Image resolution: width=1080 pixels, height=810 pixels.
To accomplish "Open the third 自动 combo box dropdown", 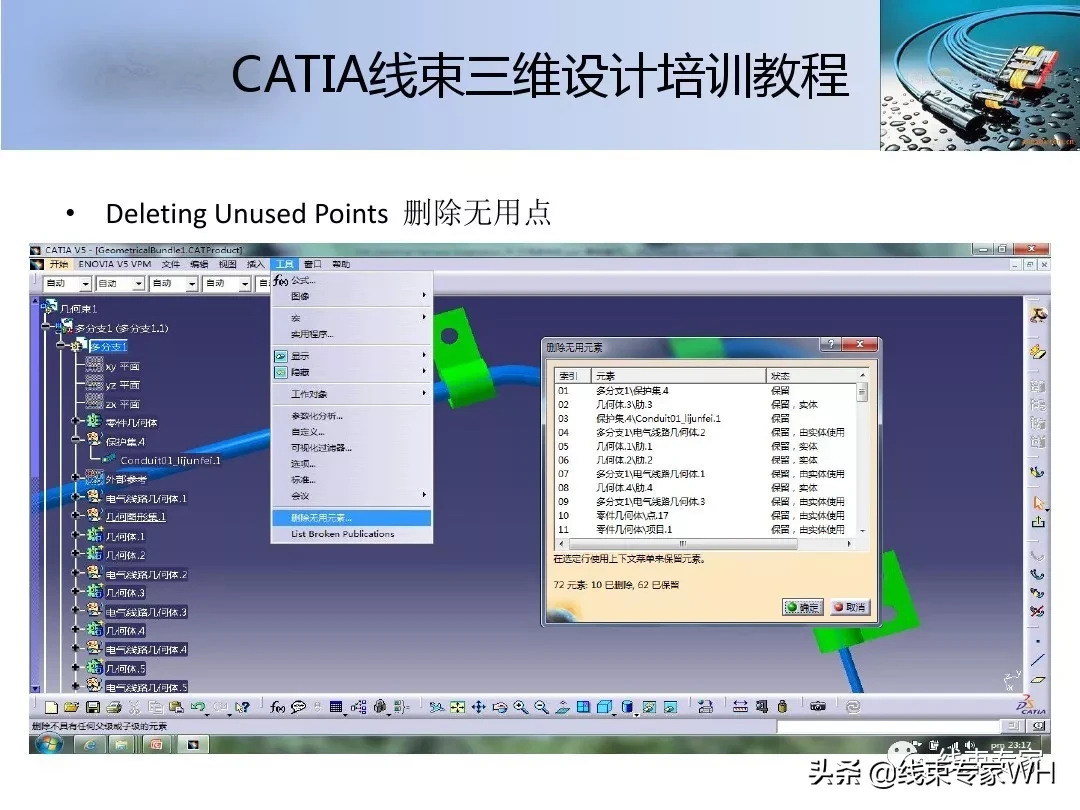I will (192, 284).
